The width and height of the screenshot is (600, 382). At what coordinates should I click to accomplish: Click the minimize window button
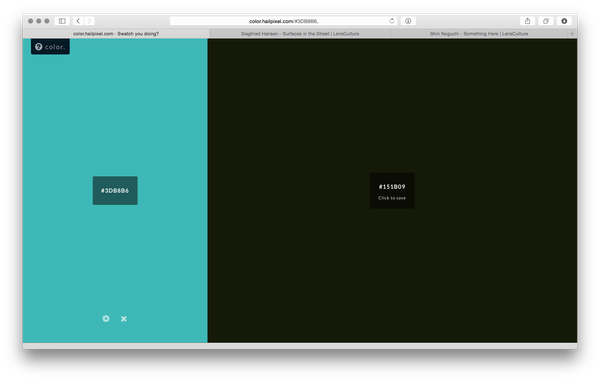tap(39, 21)
